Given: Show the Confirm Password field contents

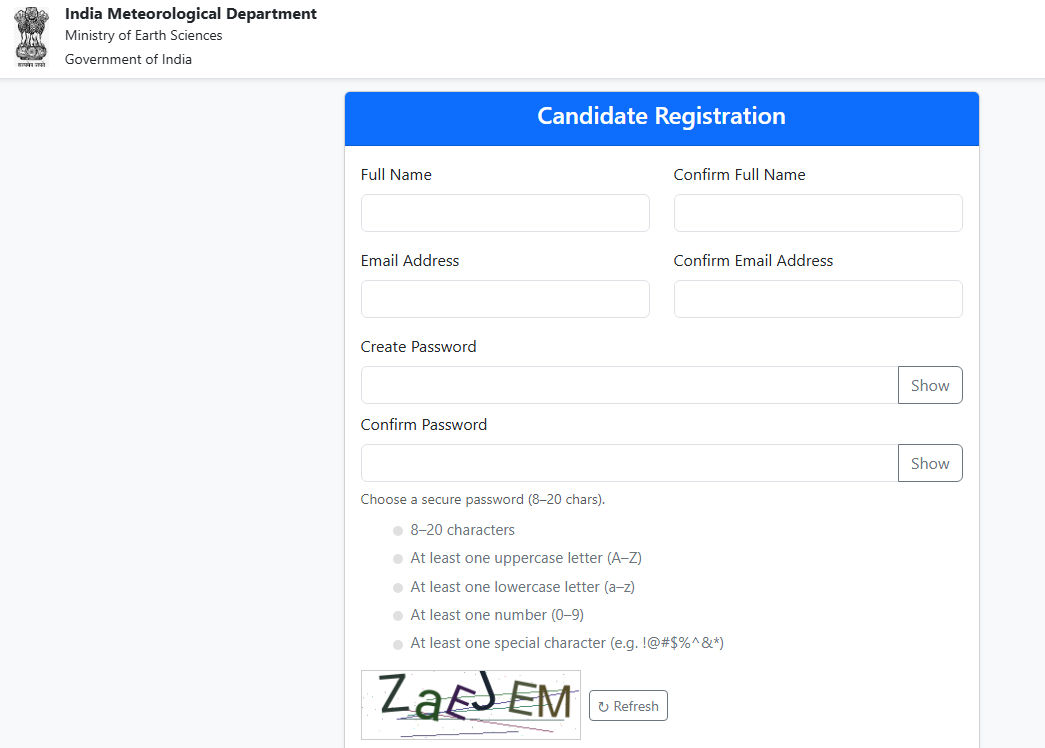Looking at the screenshot, I should pos(930,463).
